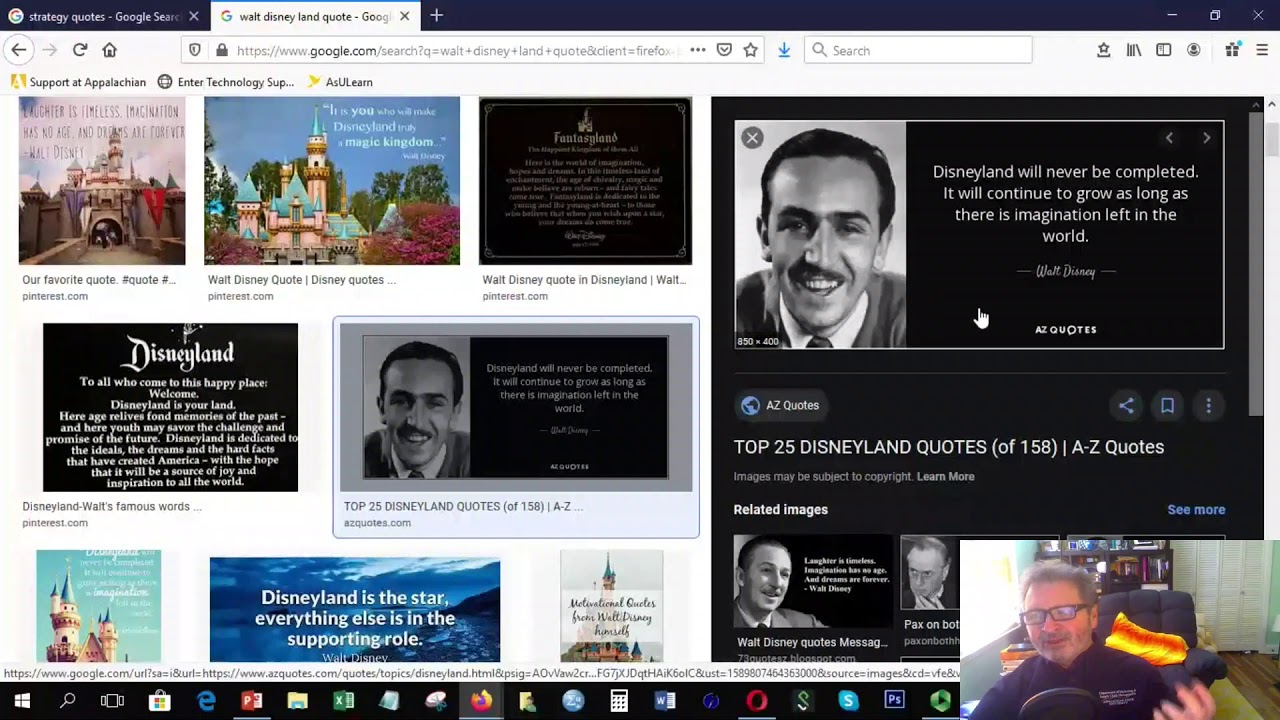
Task: Open Skype from the taskbar
Action: pos(849,701)
